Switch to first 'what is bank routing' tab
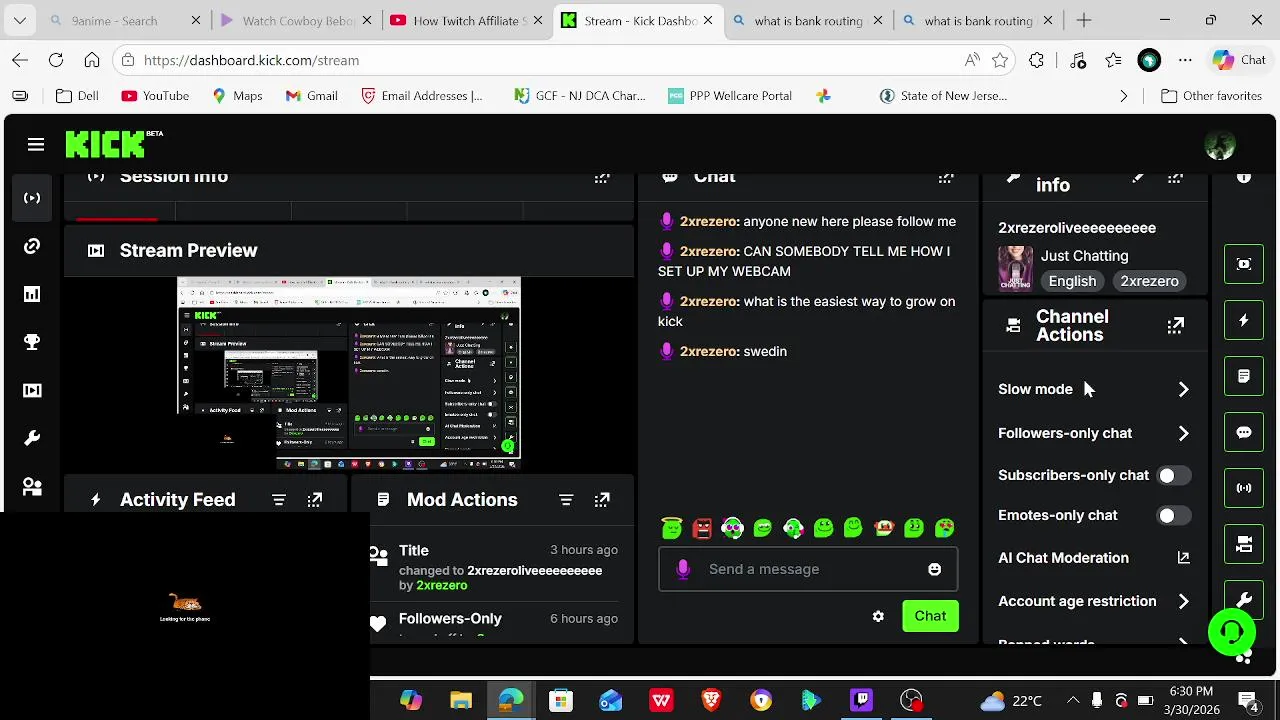Screen dimensions: 1280x720 click(x=808, y=20)
